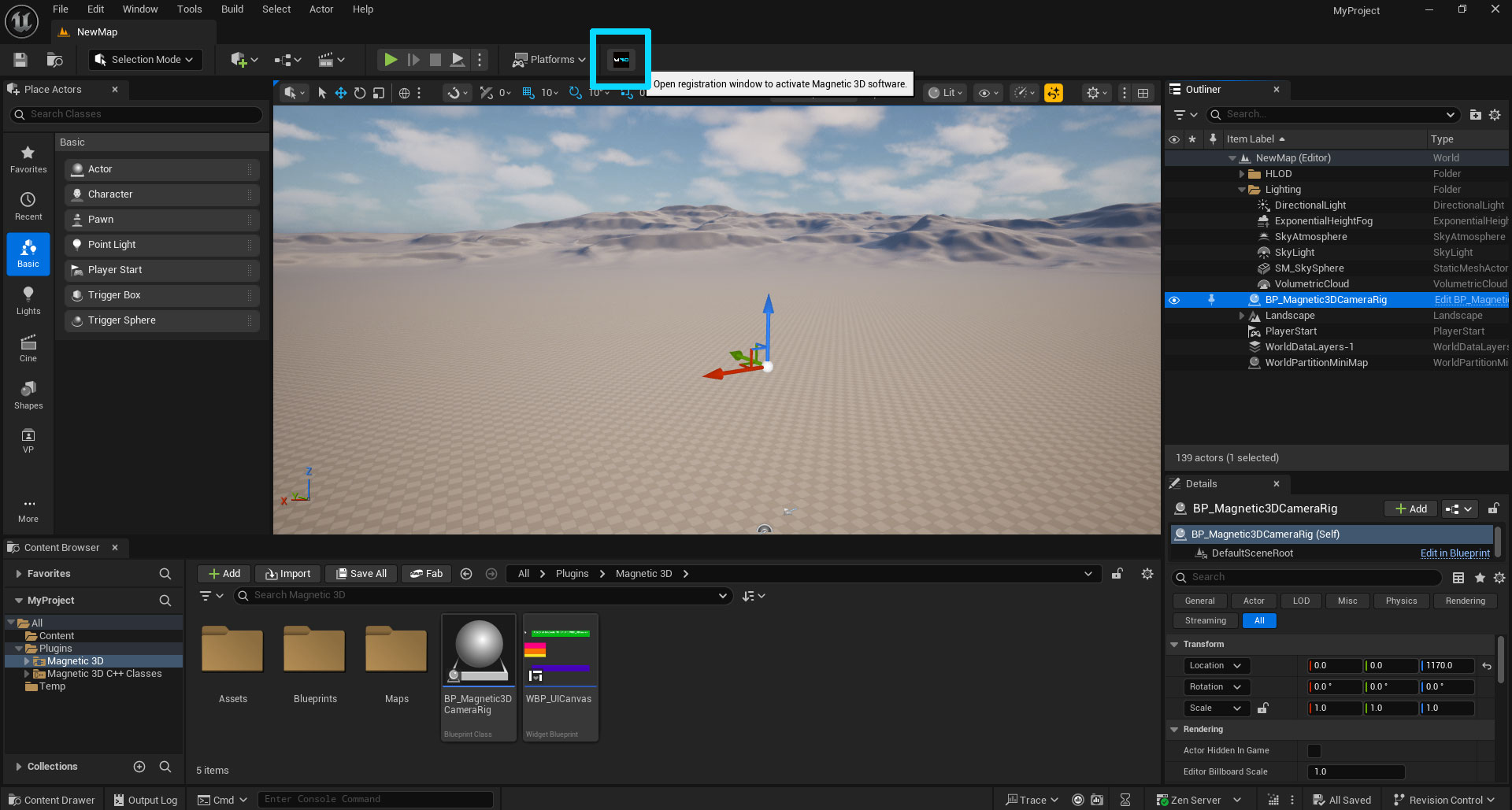The height and width of the screenshot is (810, 1512).
Task: Click the rotate transform tool in viewport
Action: 360,93
